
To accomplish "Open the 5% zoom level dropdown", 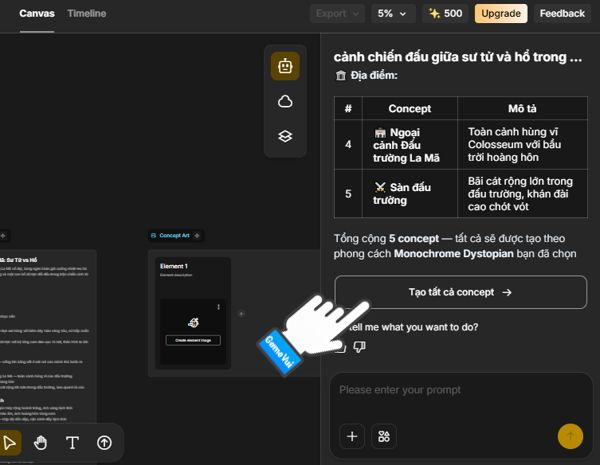I will point(393,14).
